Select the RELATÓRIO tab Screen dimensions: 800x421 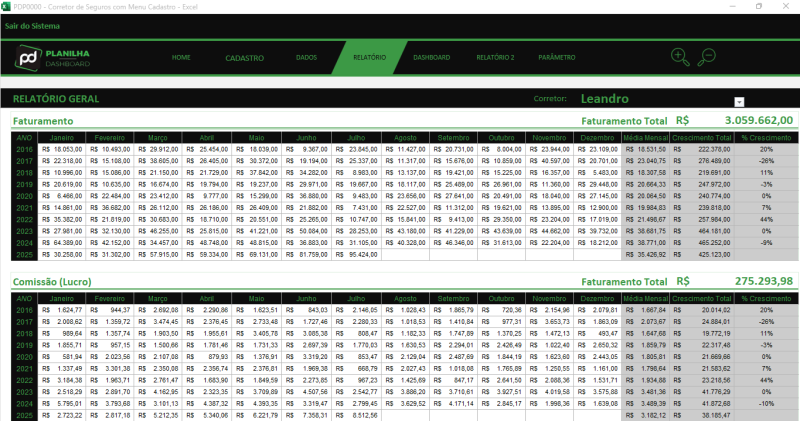369,58
